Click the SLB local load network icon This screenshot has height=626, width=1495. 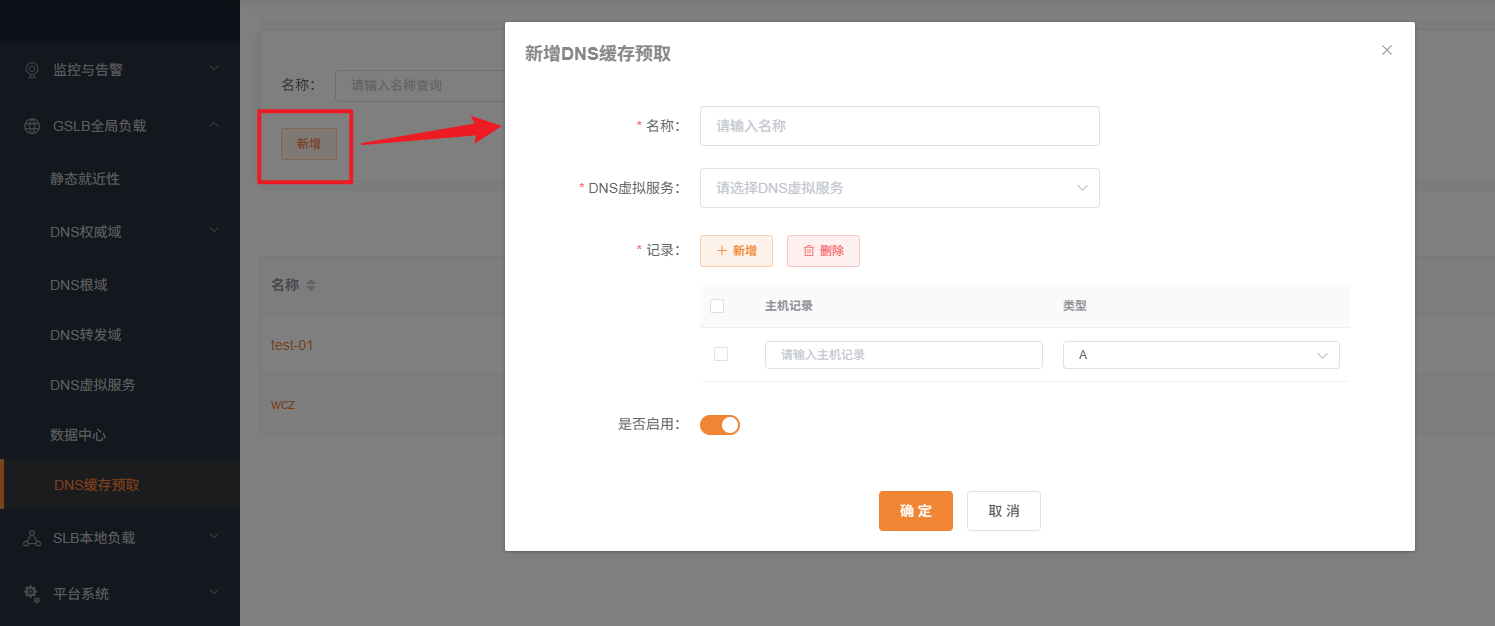(32, 538)
